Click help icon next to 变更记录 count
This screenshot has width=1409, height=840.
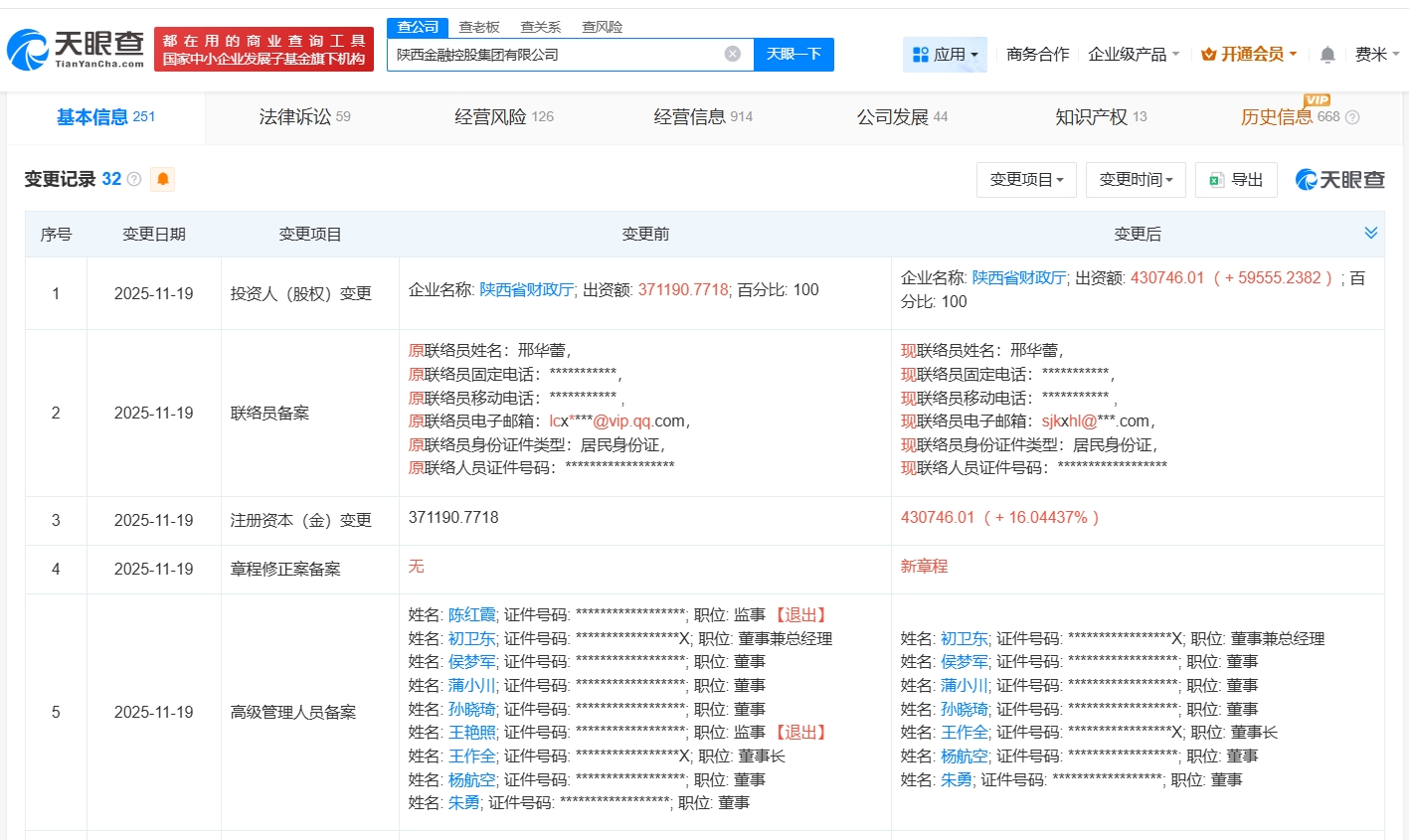134,179
